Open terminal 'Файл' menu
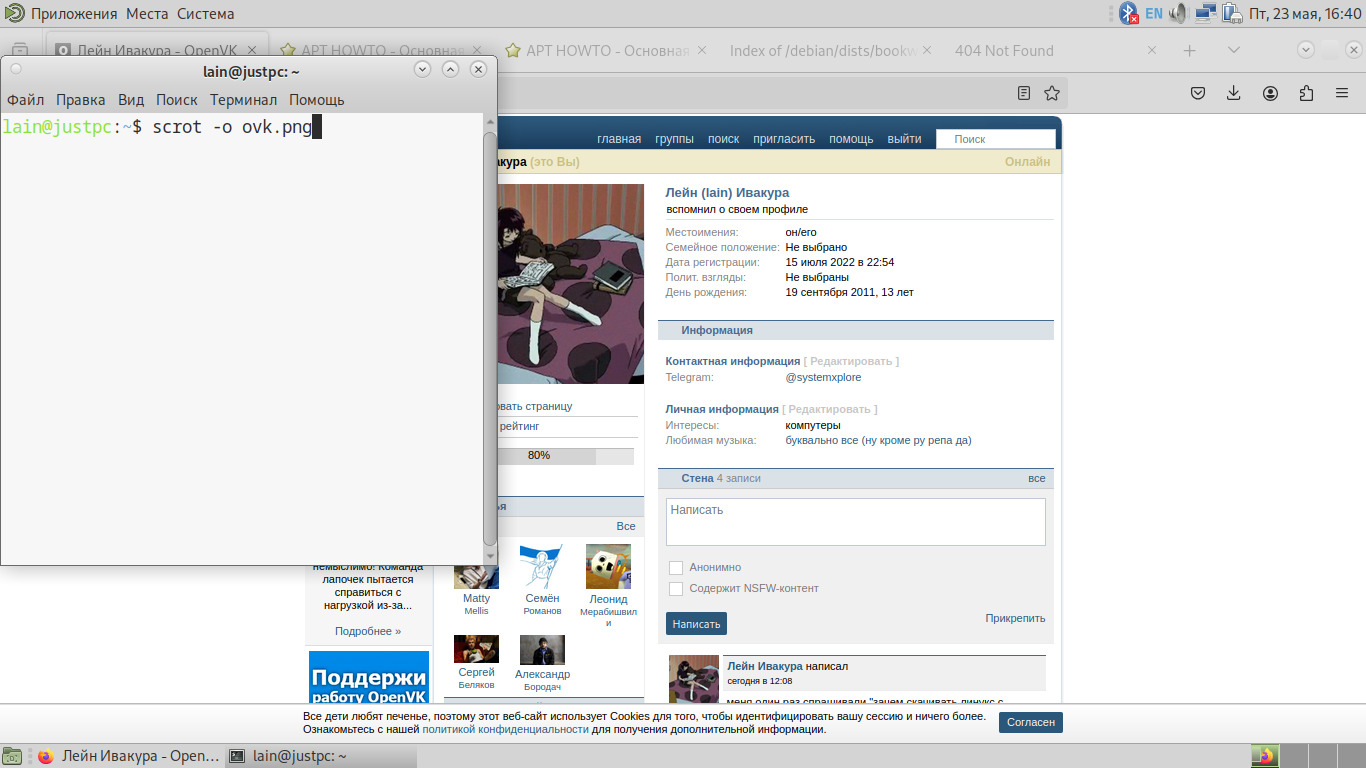Screen dimensions: 1366x768 coord(25,100)
